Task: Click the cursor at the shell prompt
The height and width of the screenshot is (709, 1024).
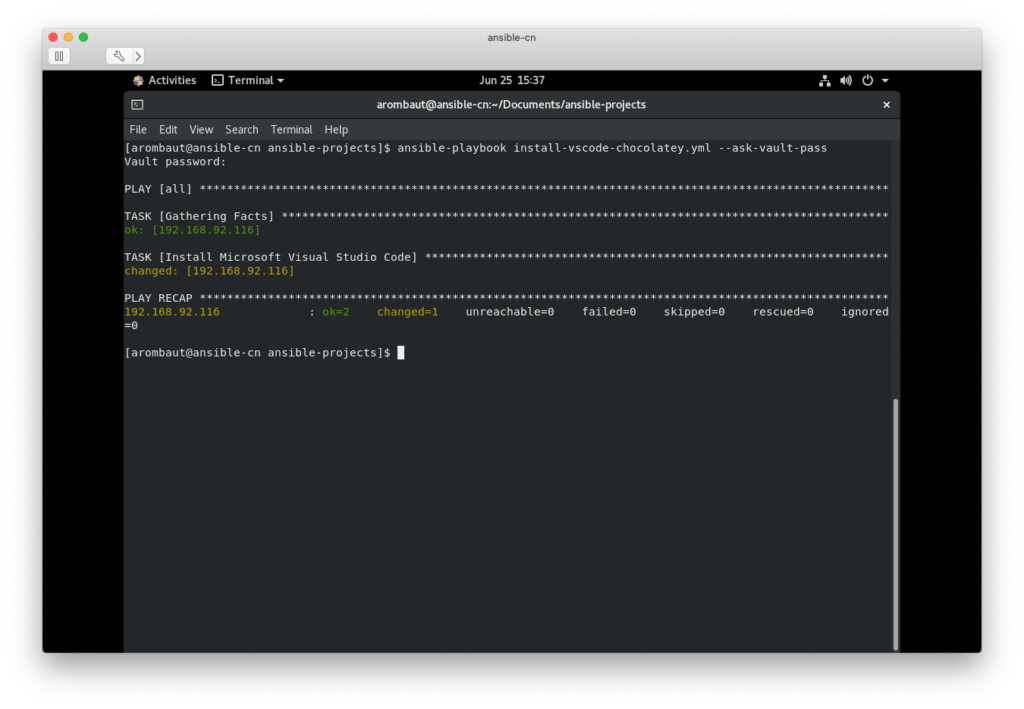Action: tap(401, 353)
